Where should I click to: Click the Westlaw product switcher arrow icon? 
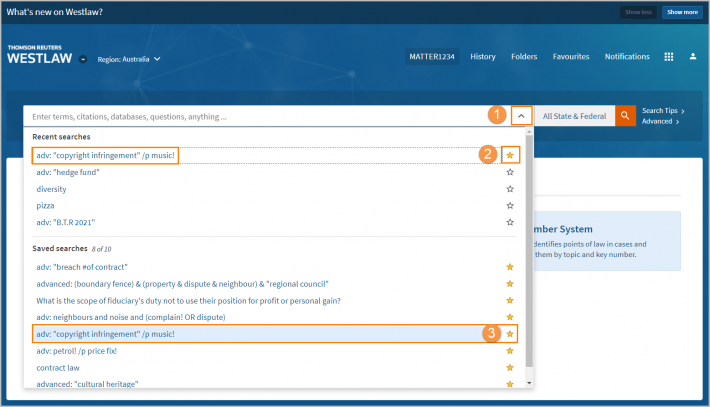[83, 59]
